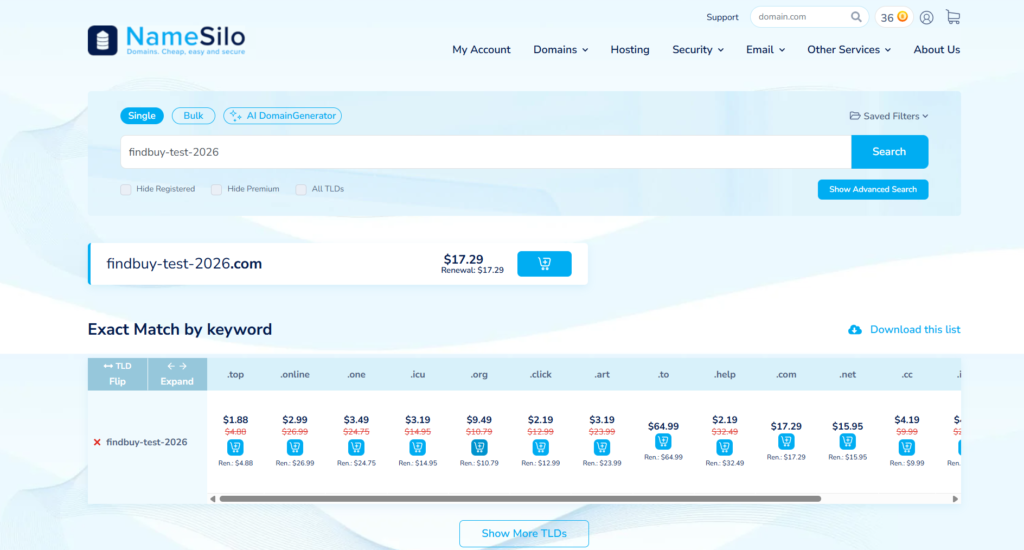Add the .online domain to cart
The width and height of the screenshot is (1024, 550).
pyautogui.click(x=295, y=447)
